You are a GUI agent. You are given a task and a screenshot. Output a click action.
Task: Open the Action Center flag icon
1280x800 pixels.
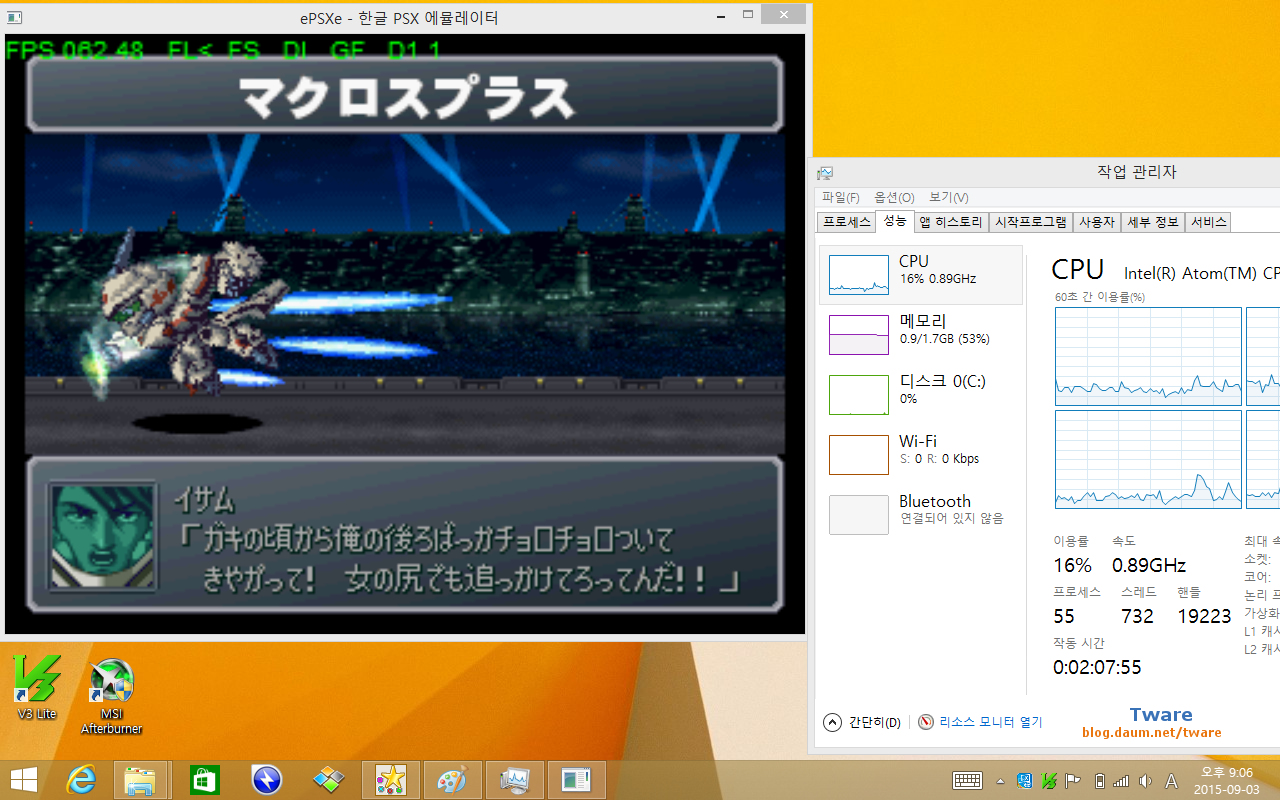(x=1073, y=781)
